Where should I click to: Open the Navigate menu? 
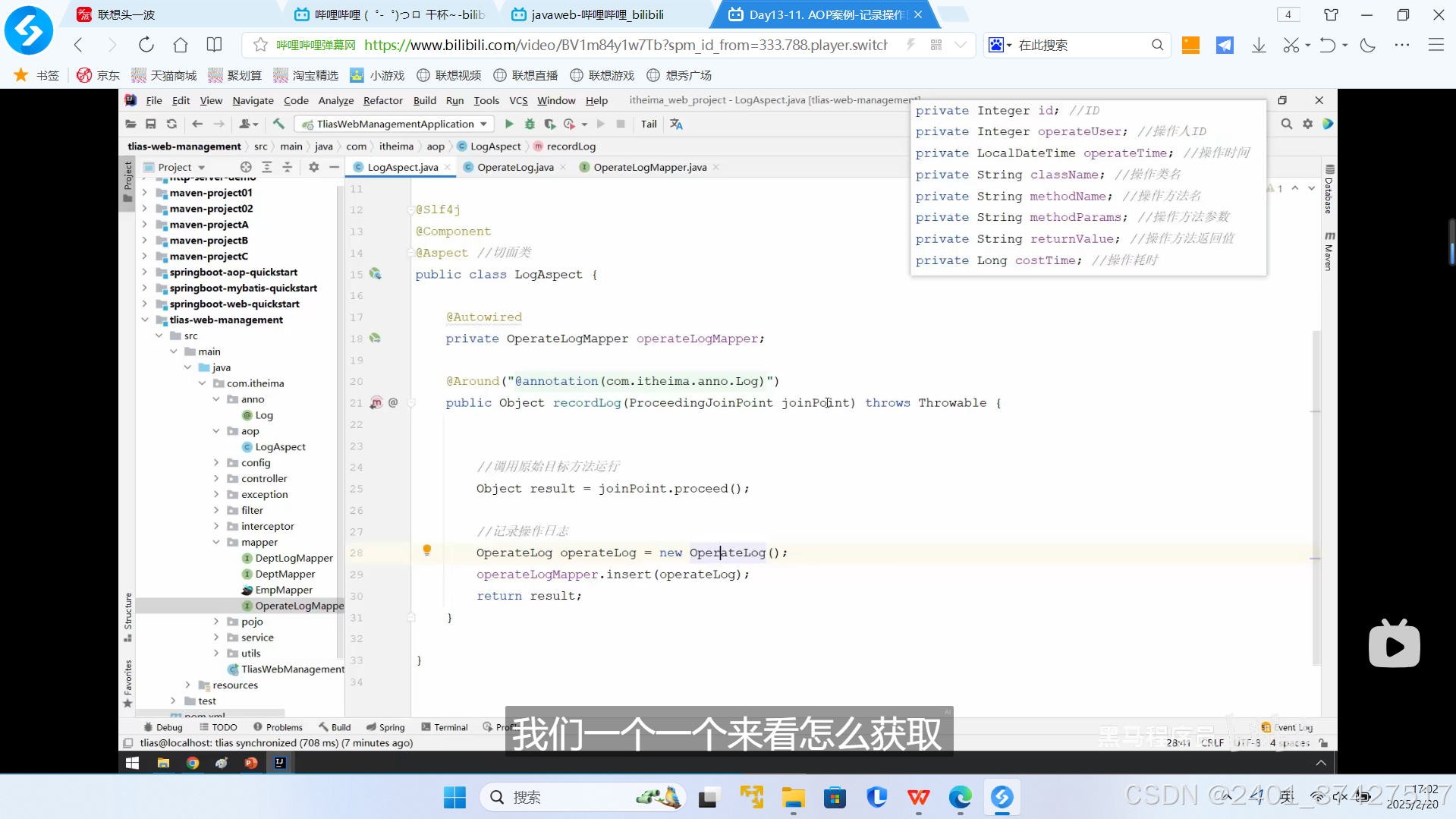pyautogui.click(x=253, y=100)
